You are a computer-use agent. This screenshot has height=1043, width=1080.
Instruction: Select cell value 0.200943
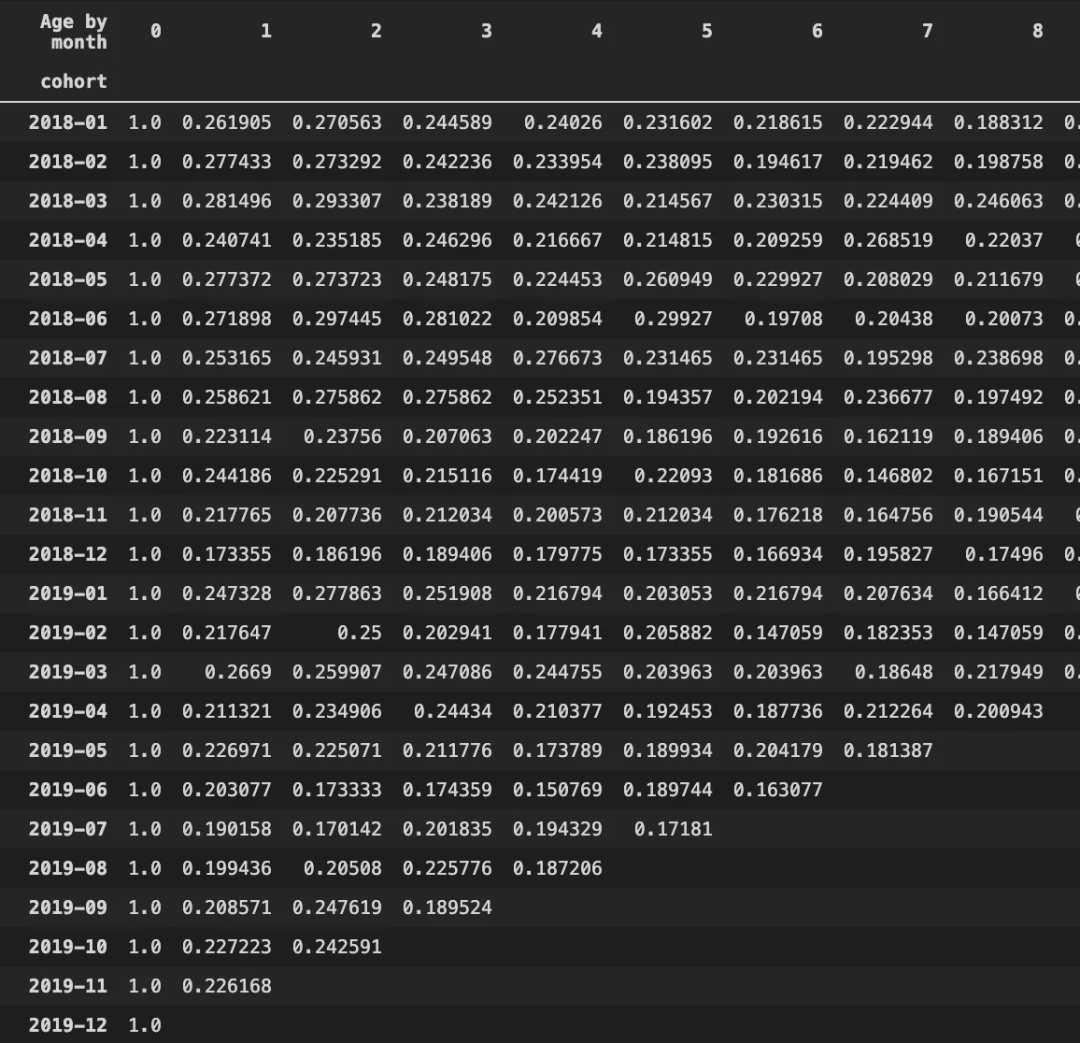click(998, 711)
